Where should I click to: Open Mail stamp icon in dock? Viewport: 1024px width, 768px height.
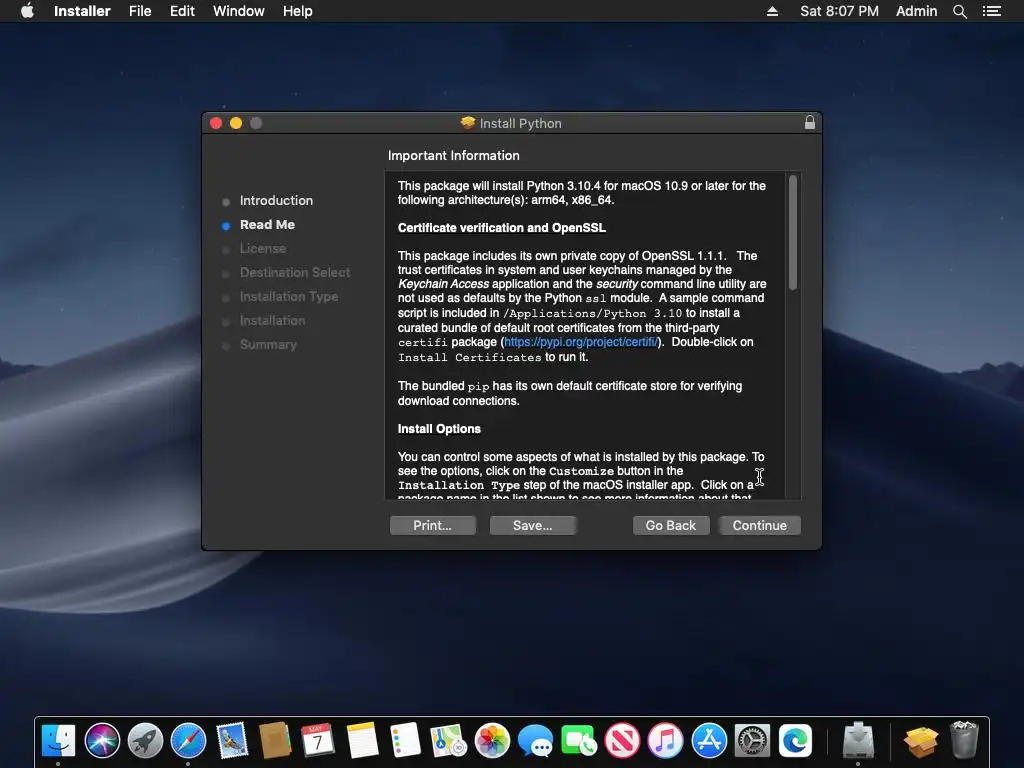tap(232, 741)
